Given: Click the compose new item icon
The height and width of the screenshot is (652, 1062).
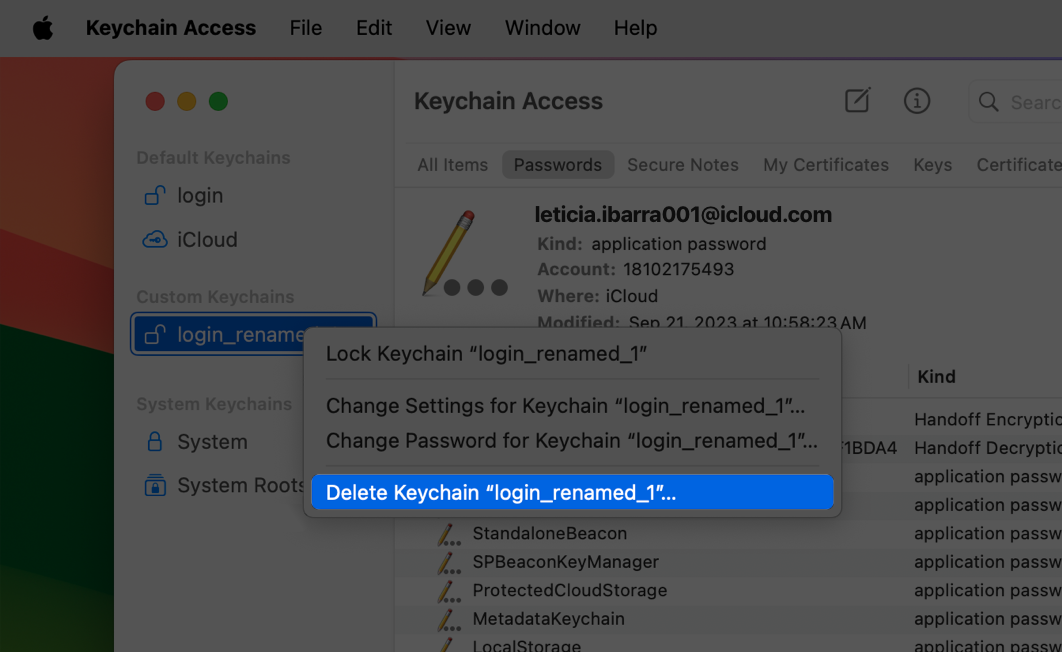Looking at the screenshot, I should pos(857,101).
